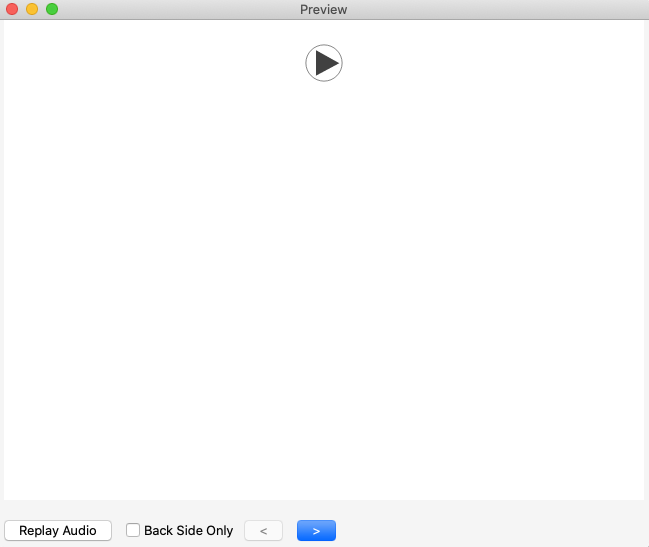The width and height of the screenshot is (649, 547).
Task: Enable the Back Side Only checkbox
Action: click(133, 530)
